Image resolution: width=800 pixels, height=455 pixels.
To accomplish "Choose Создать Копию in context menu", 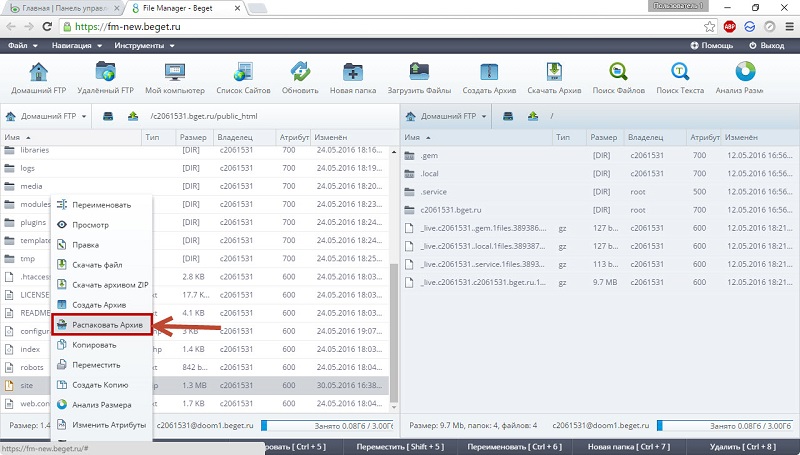I will pos(102,385).
